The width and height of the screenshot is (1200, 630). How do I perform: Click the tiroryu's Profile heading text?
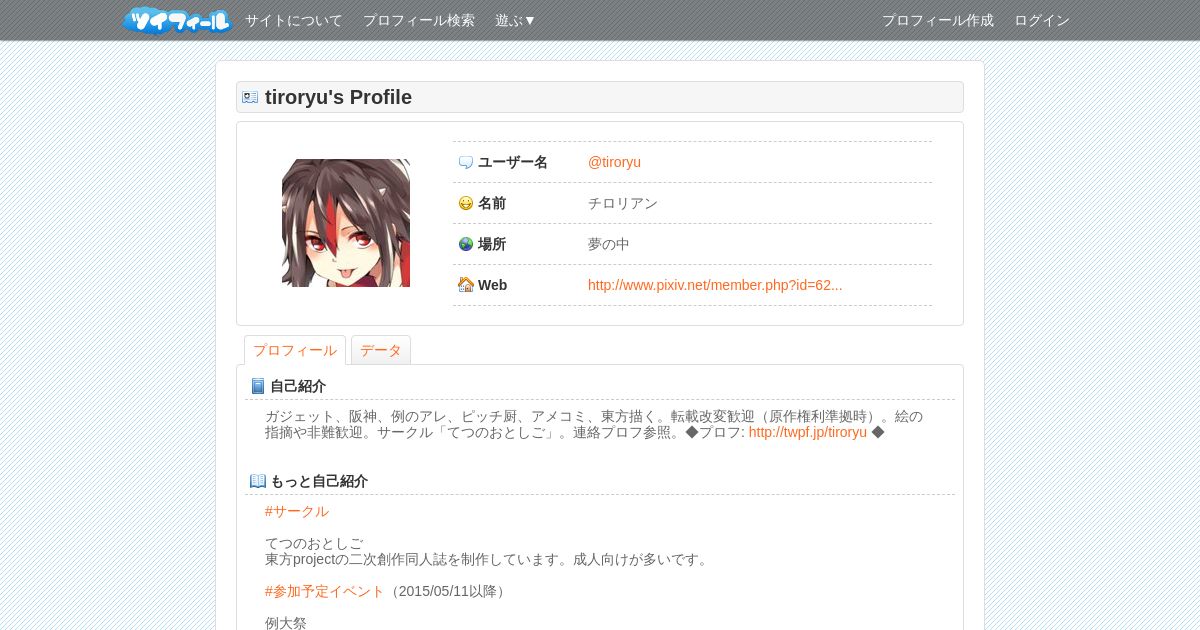338,97
